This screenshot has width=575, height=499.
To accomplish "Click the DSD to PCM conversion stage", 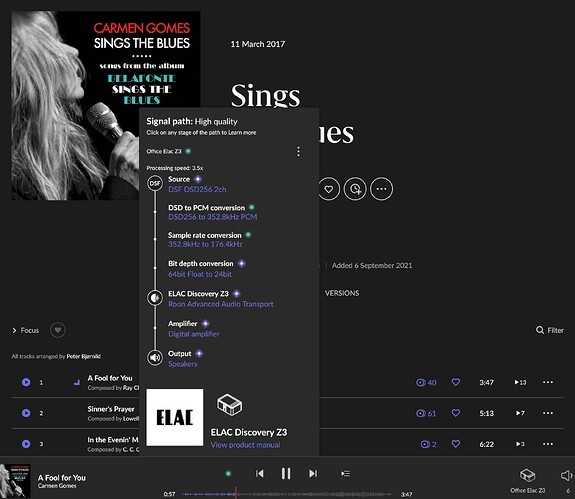I will (213, 212).
